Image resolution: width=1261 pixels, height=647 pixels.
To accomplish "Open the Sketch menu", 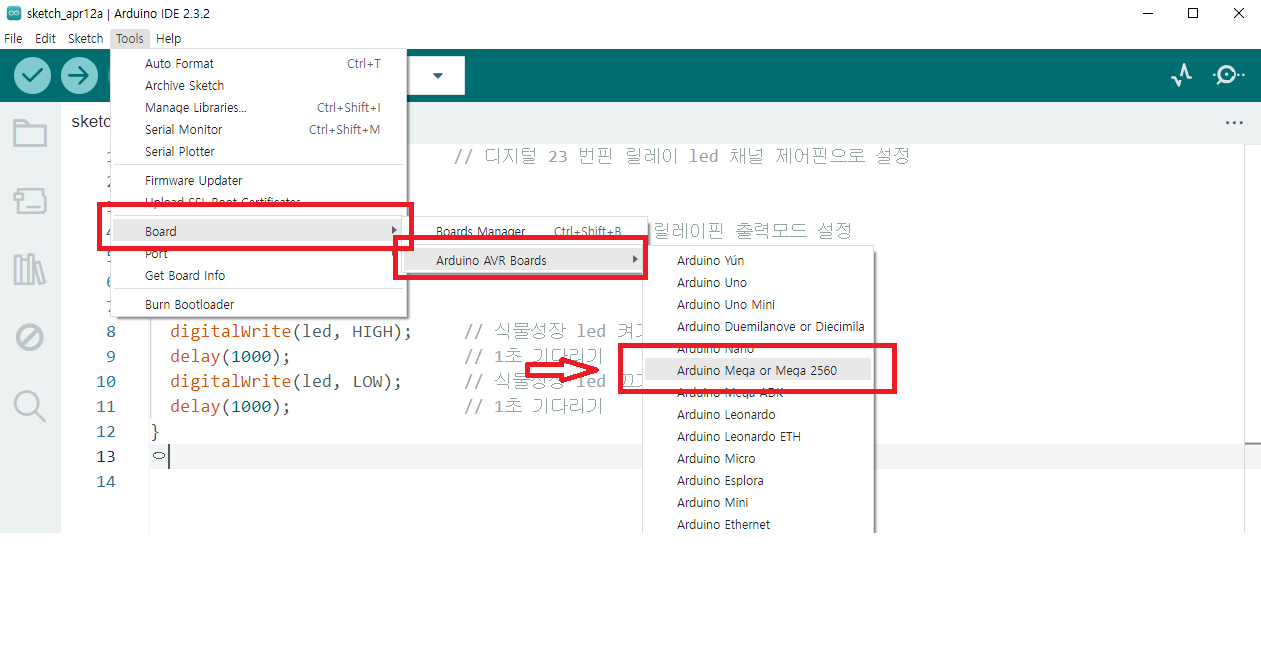I will (x=85, y=38).
